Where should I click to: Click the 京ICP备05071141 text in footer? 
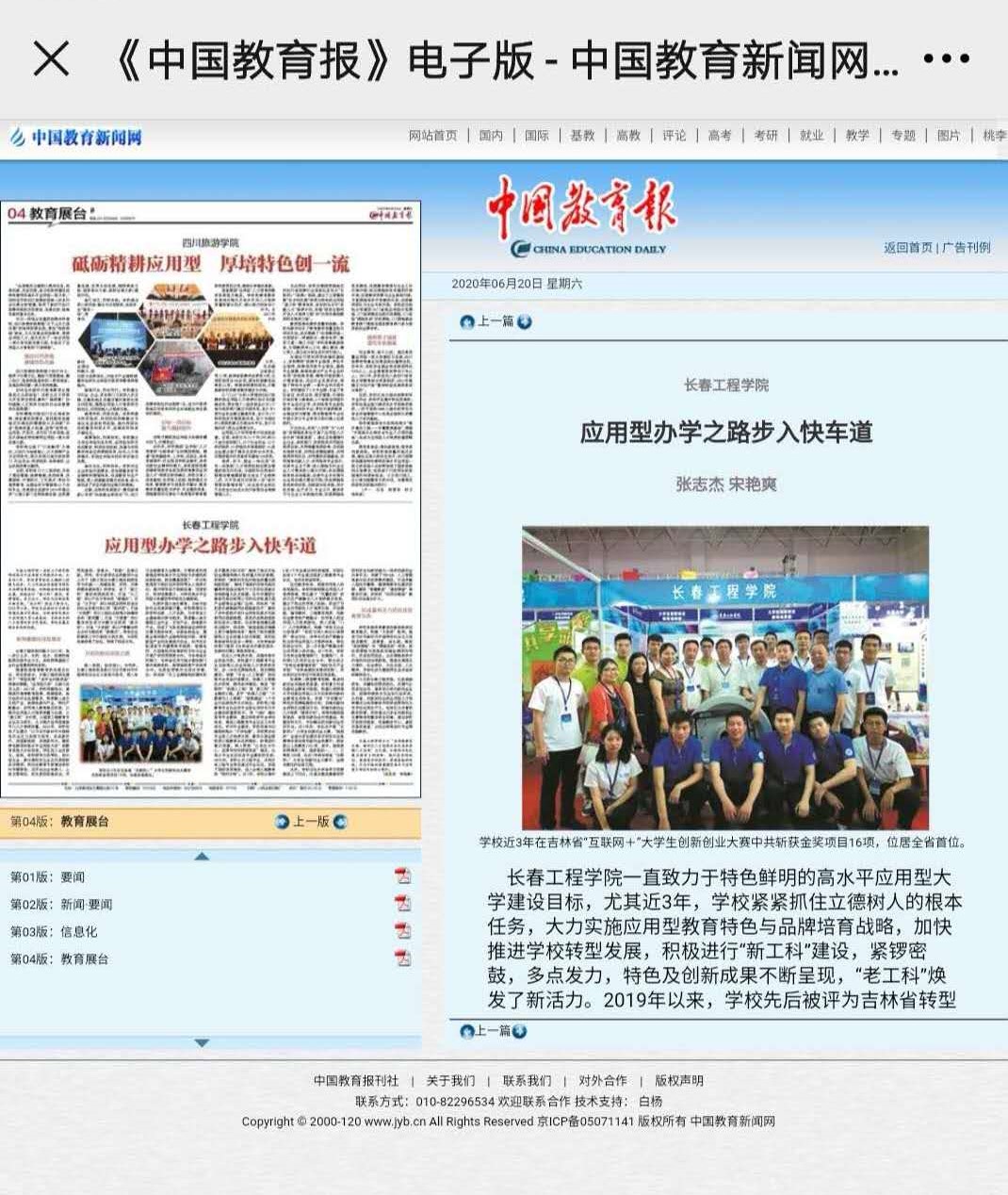click(586, 1121)
